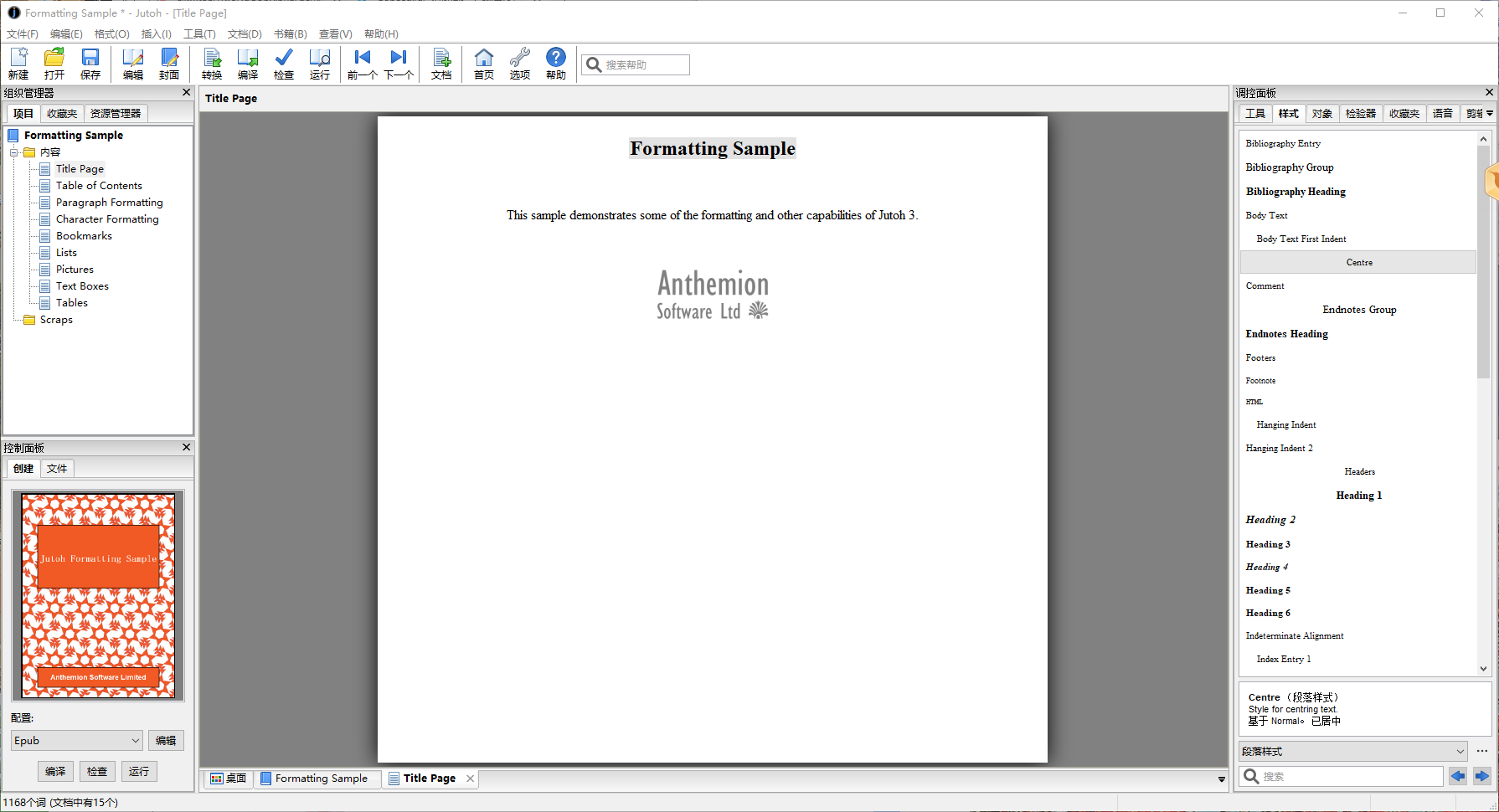Screen dimensions: 1499x812
Task: Click the orange book cover thumbnail
Action: pos(98,595)
